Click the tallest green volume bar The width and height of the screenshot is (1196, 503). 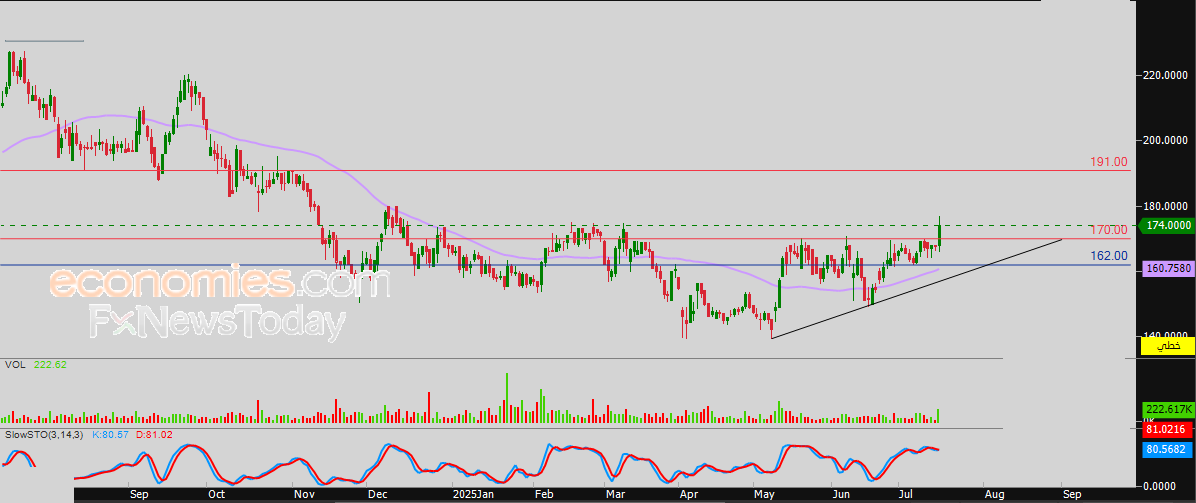[x=506, y=398]
